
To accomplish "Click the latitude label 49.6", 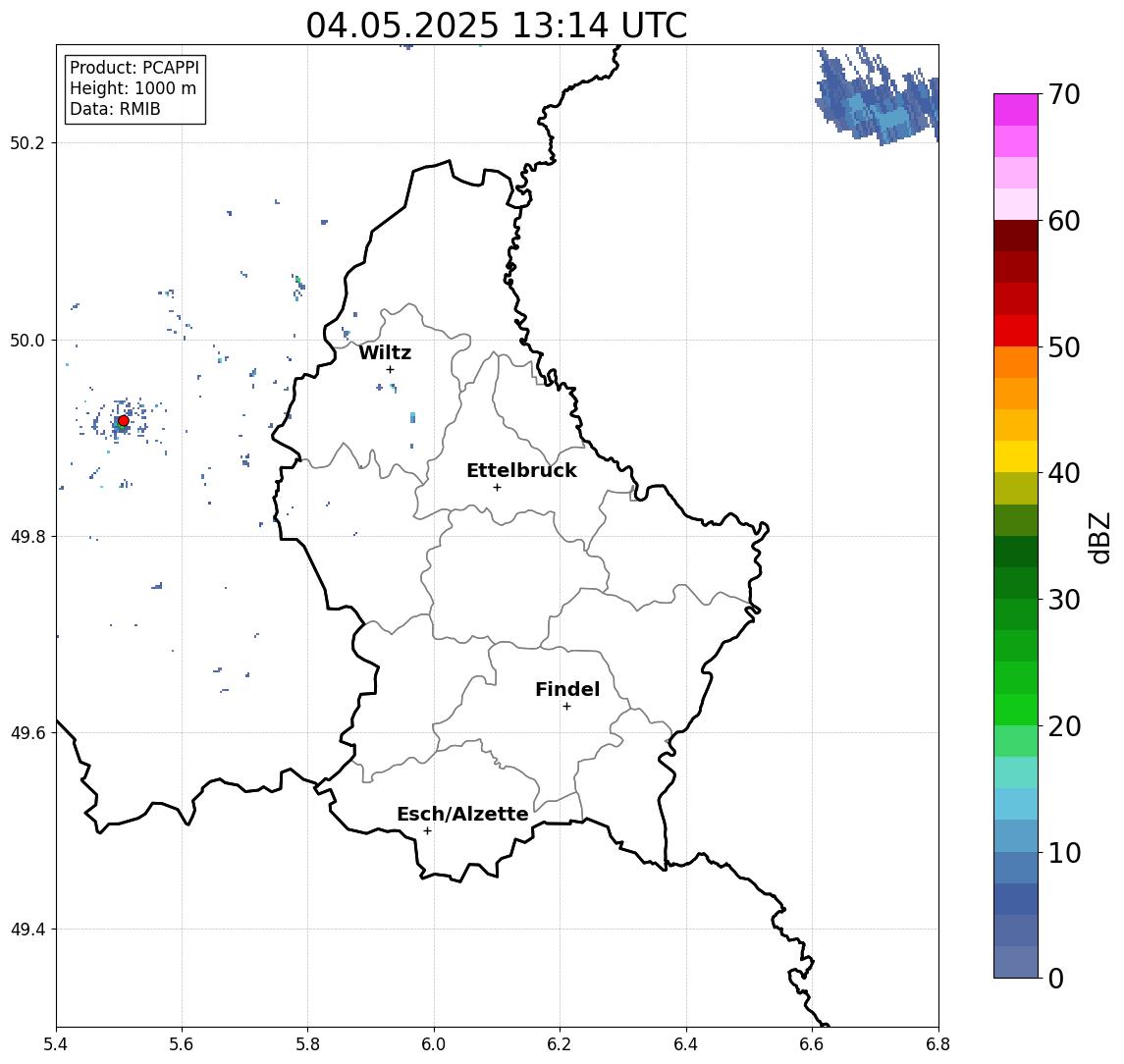I will (x=27, y=733).
